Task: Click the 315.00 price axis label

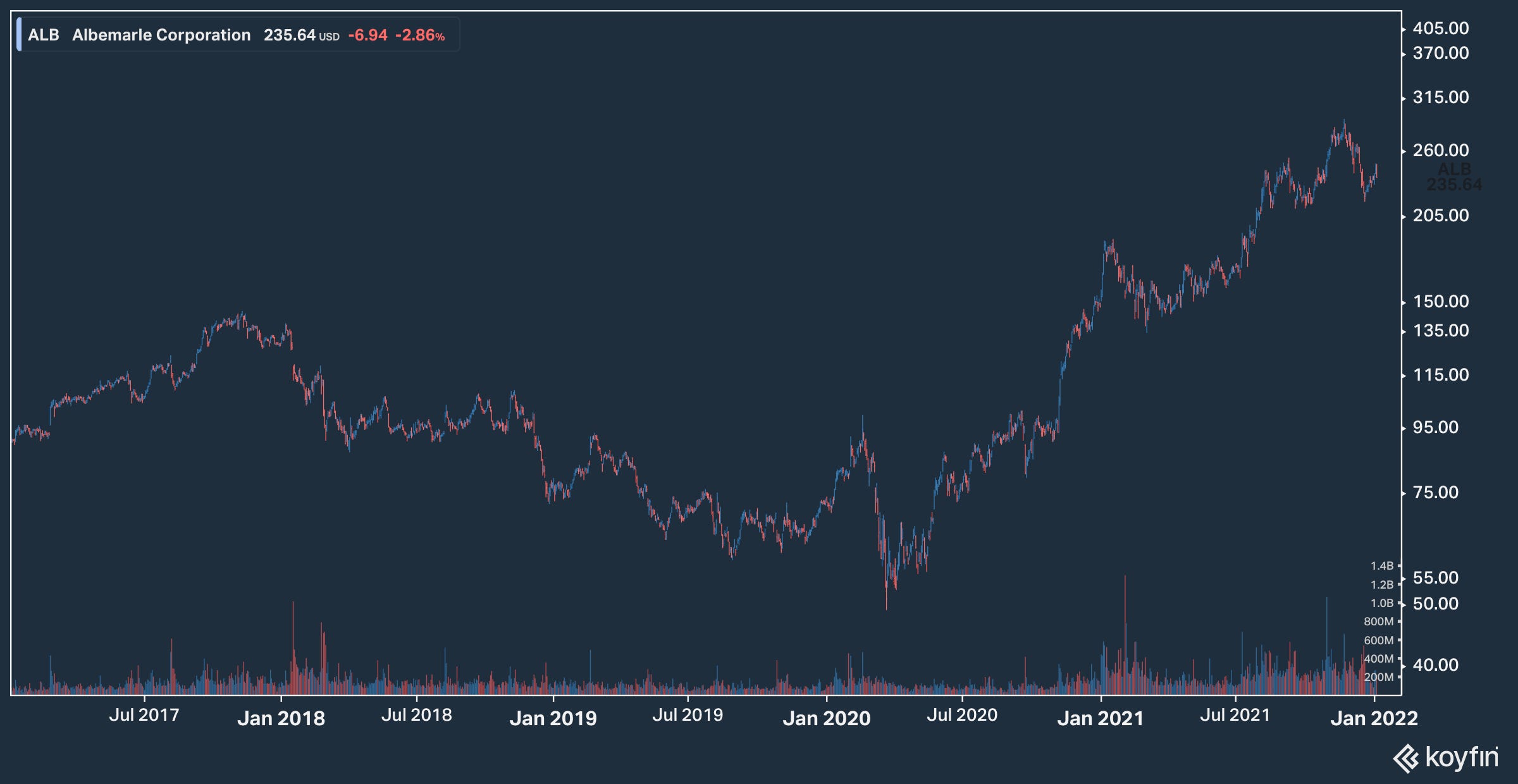Action: click(x=1441, y=97)
